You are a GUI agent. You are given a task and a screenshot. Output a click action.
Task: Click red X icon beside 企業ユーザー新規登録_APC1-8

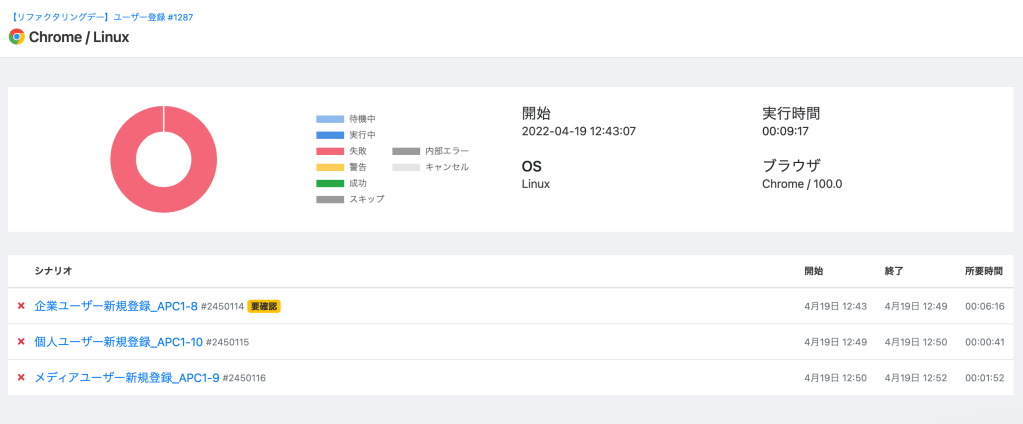(x=21, y=306)
